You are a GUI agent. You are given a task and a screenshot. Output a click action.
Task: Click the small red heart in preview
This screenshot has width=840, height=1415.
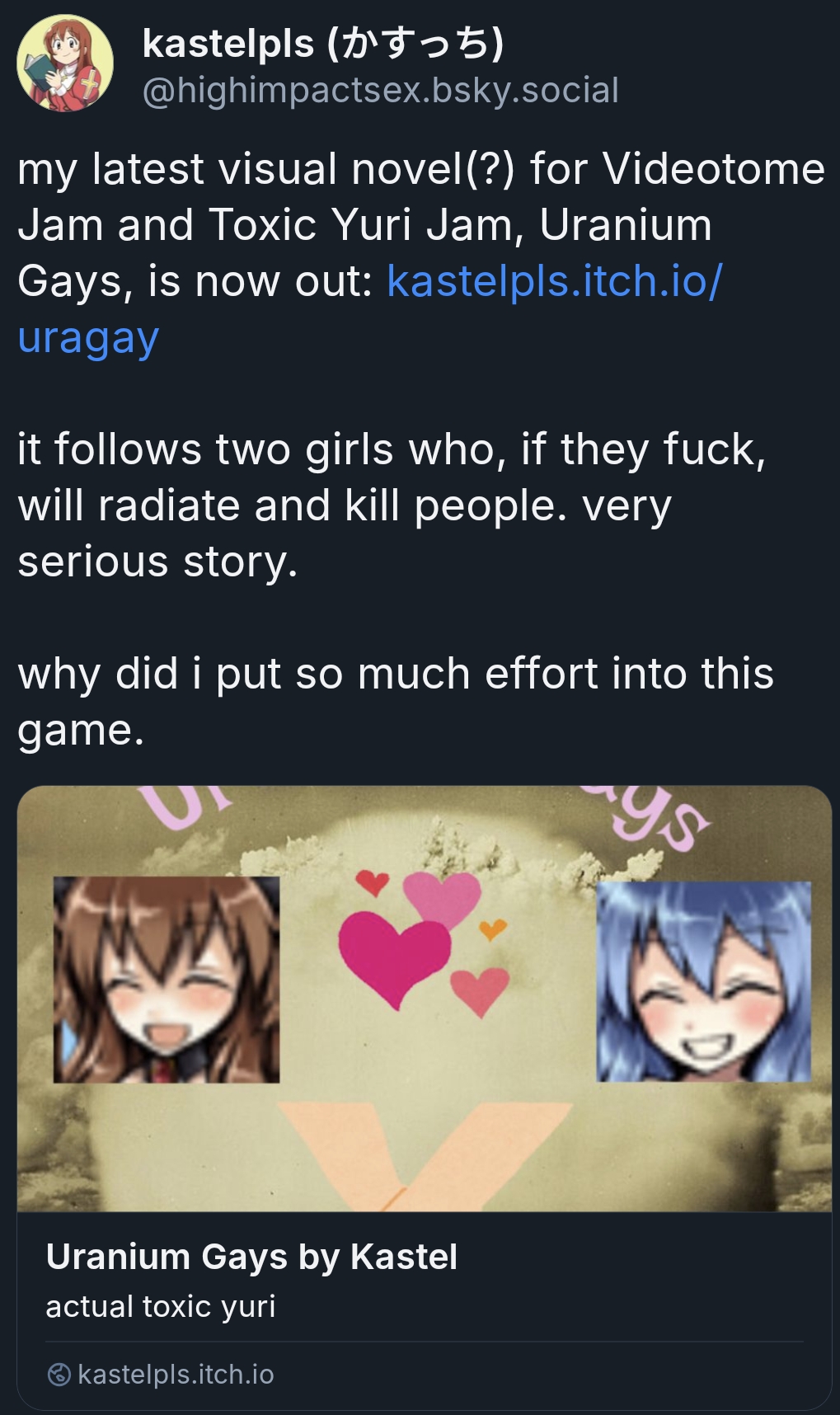coord(373,882)
